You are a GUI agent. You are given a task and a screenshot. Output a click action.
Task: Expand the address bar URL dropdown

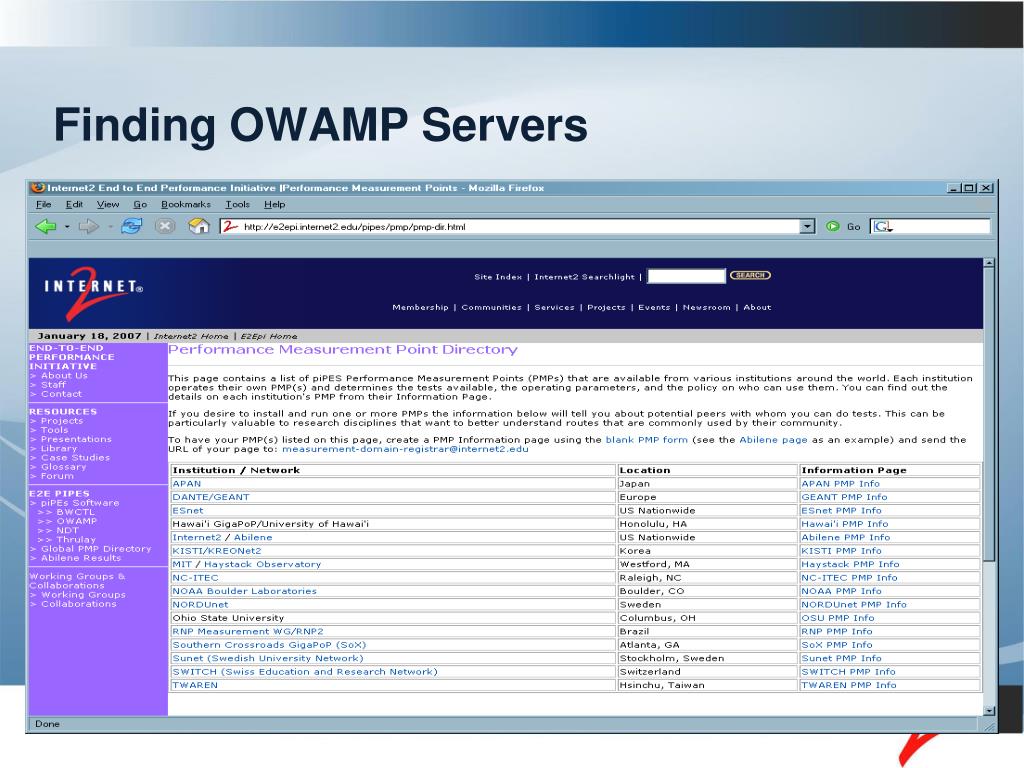click(808, 227)
